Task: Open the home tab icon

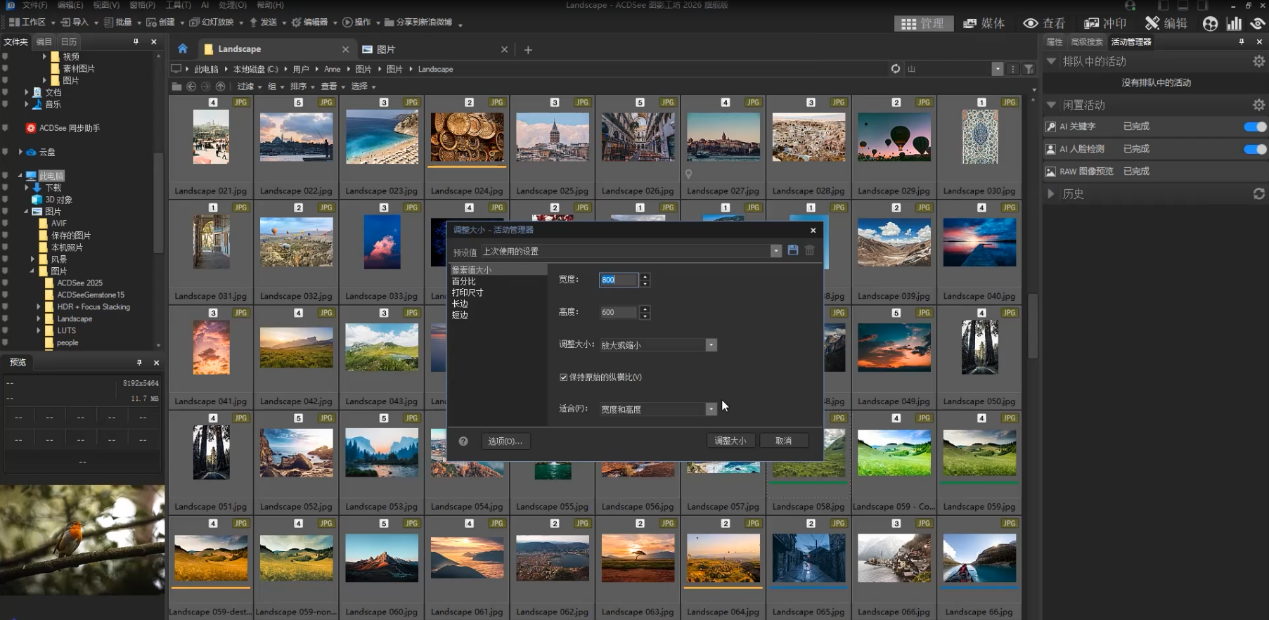Action: [x=183, y=49]
